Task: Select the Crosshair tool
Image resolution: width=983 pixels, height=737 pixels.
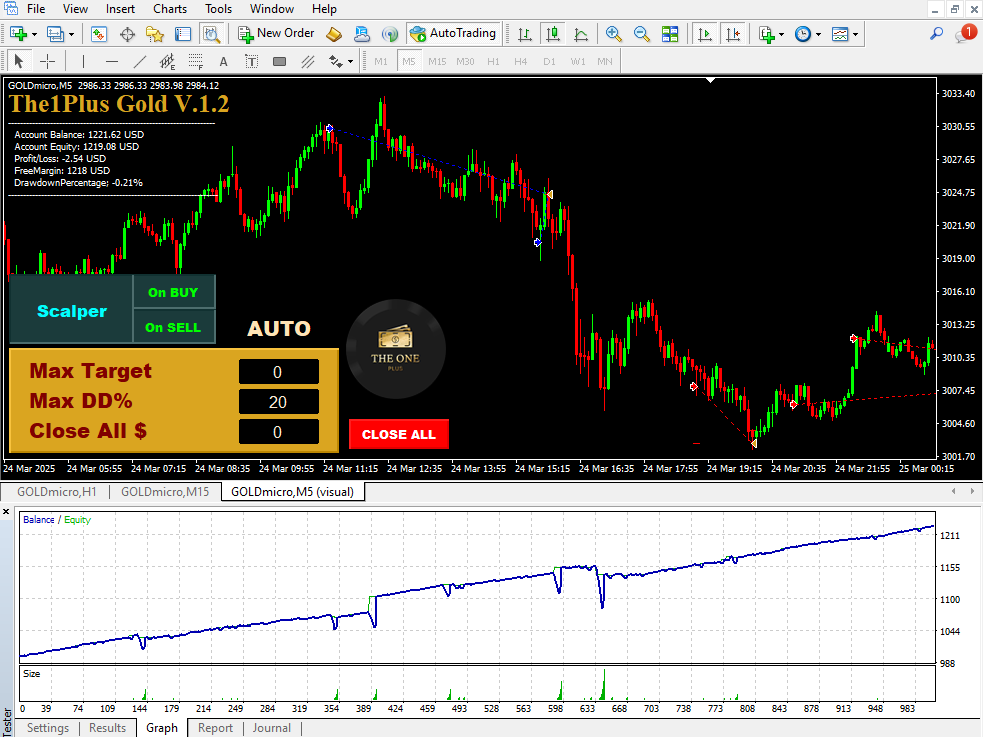Action: (47, 61)
